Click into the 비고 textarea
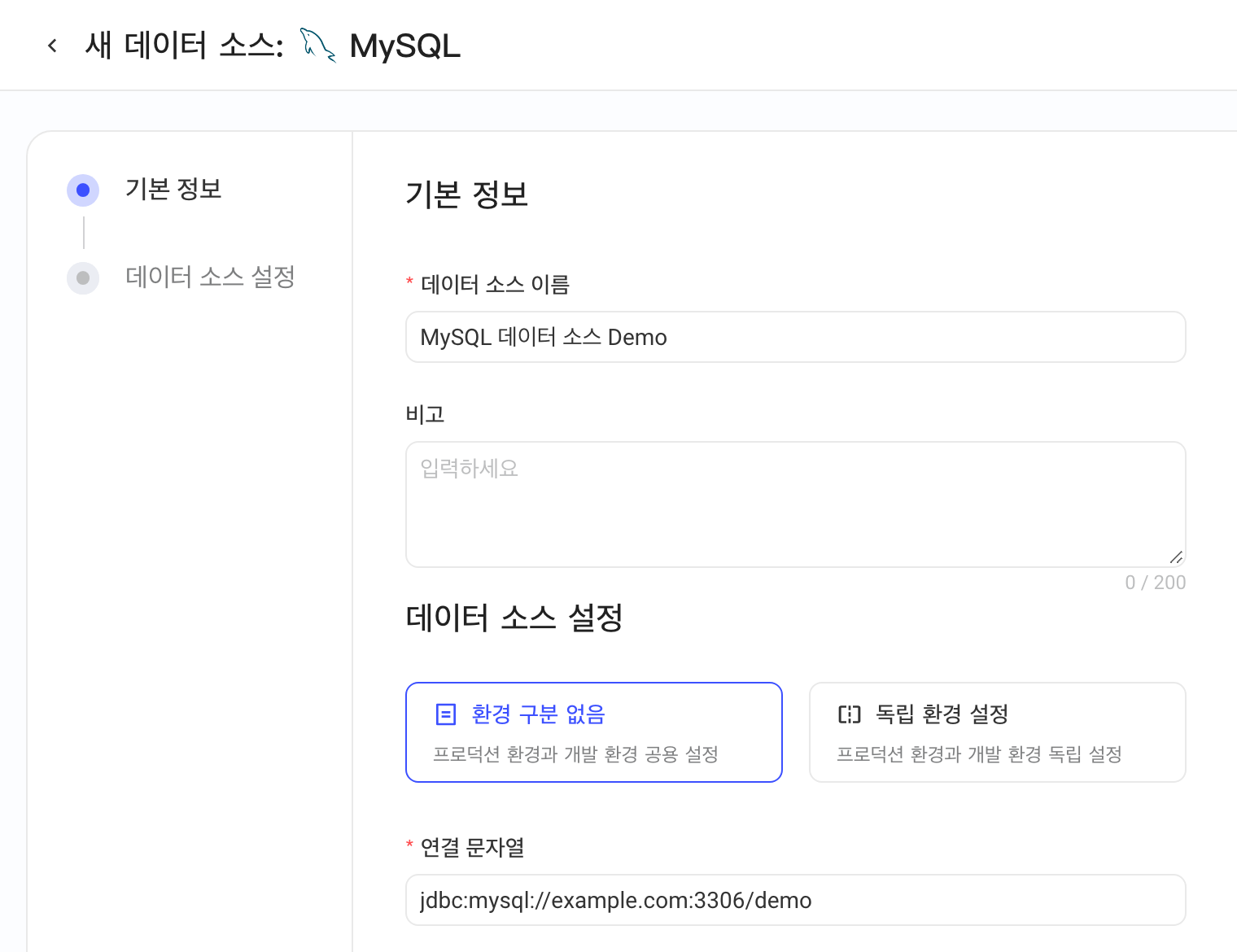The width and height of the screenshot is (1237, 952). tap(796, 504)
